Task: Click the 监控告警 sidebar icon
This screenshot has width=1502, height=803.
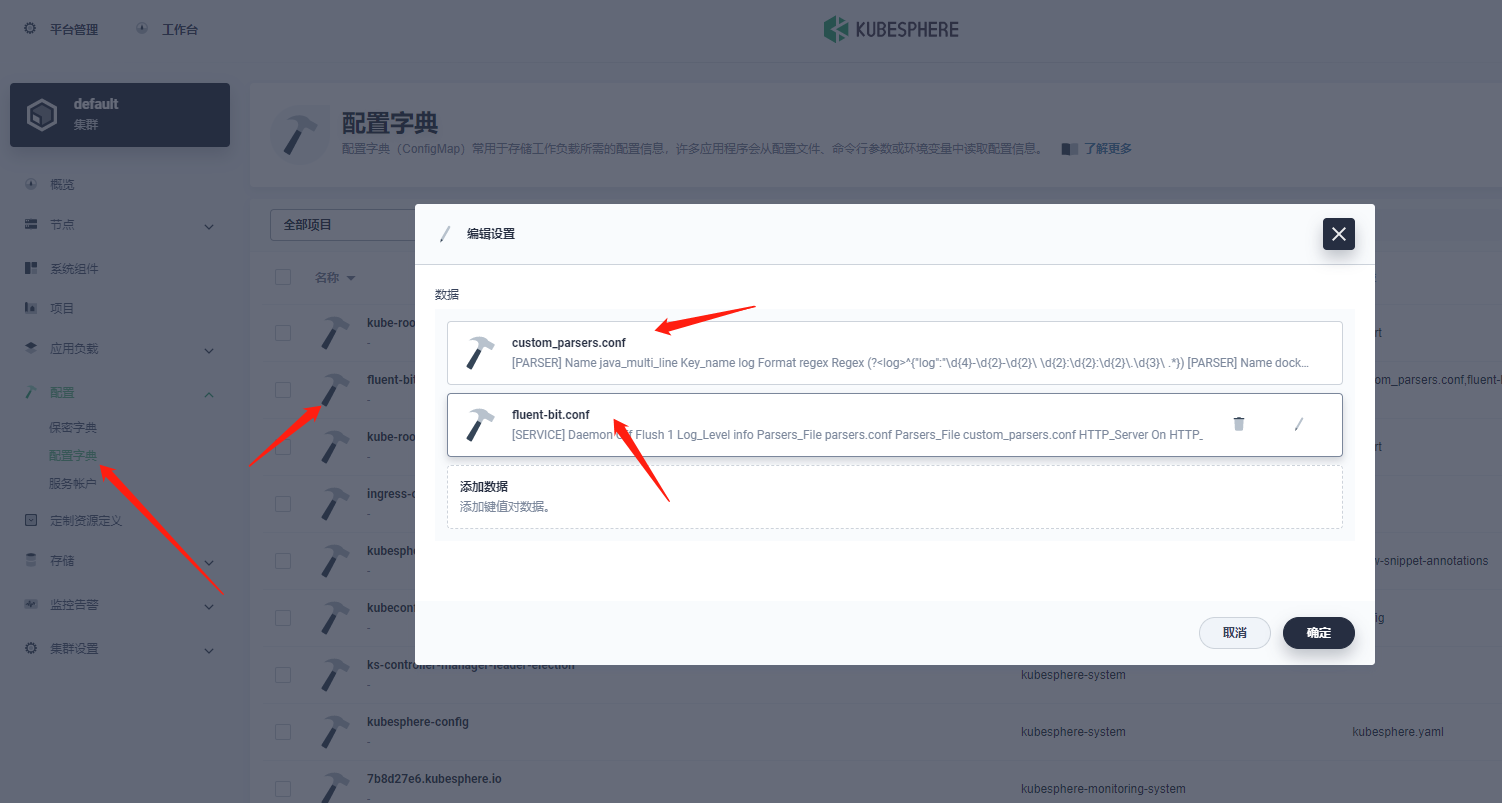Action: pos(31,604)
